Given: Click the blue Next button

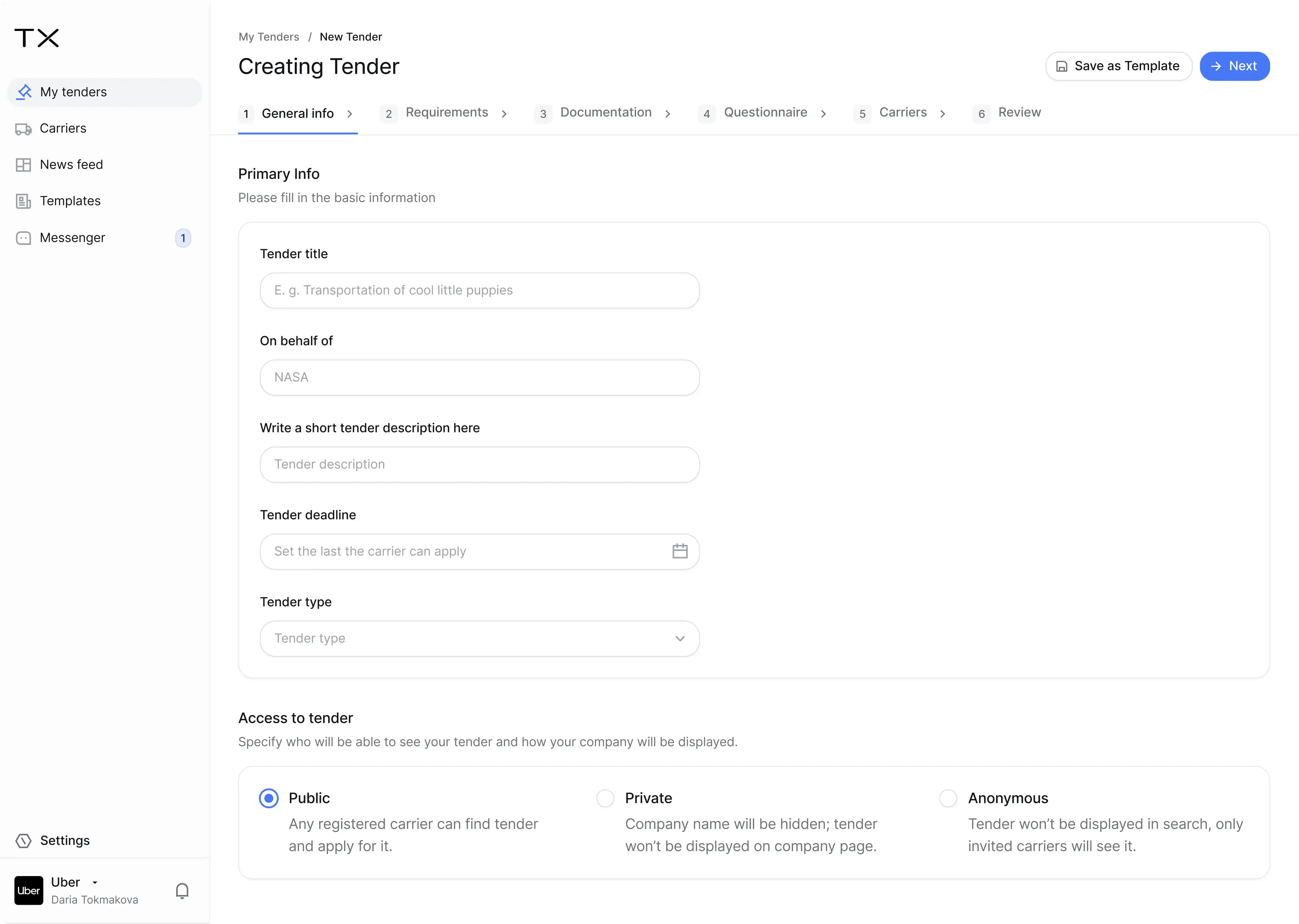Looking at the screenshot, I should [x=1234, y=66].
